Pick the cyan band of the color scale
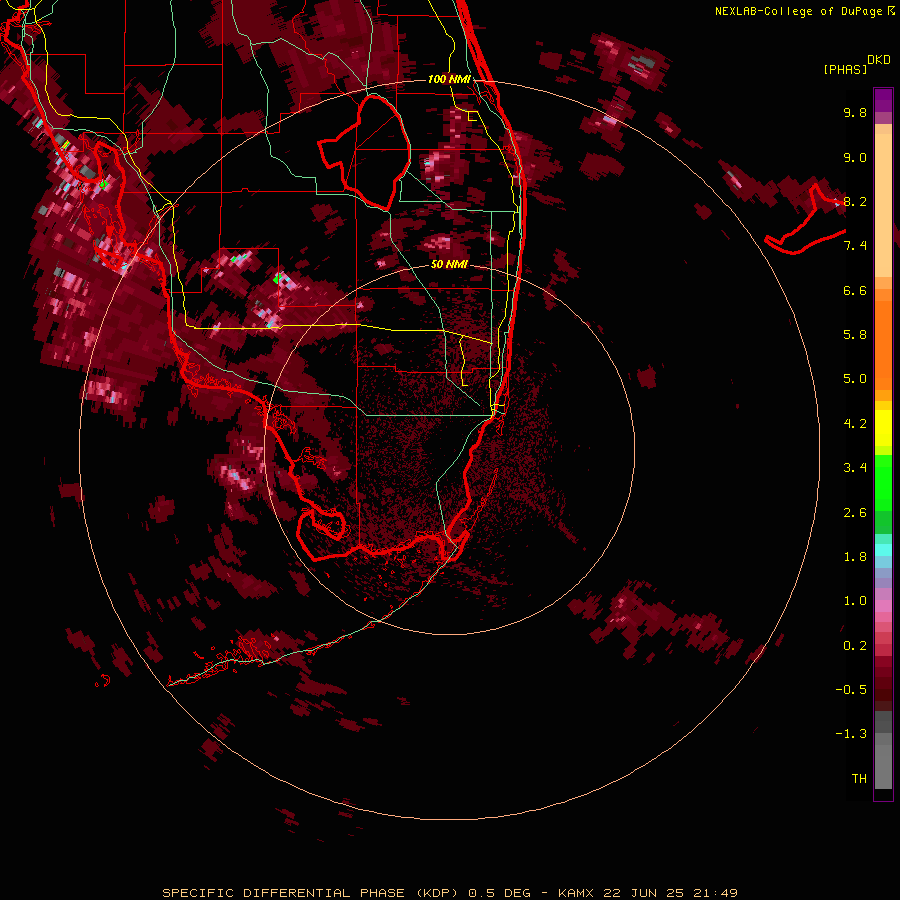The height and width of the screenshot is (900, 900). [883, 550]
